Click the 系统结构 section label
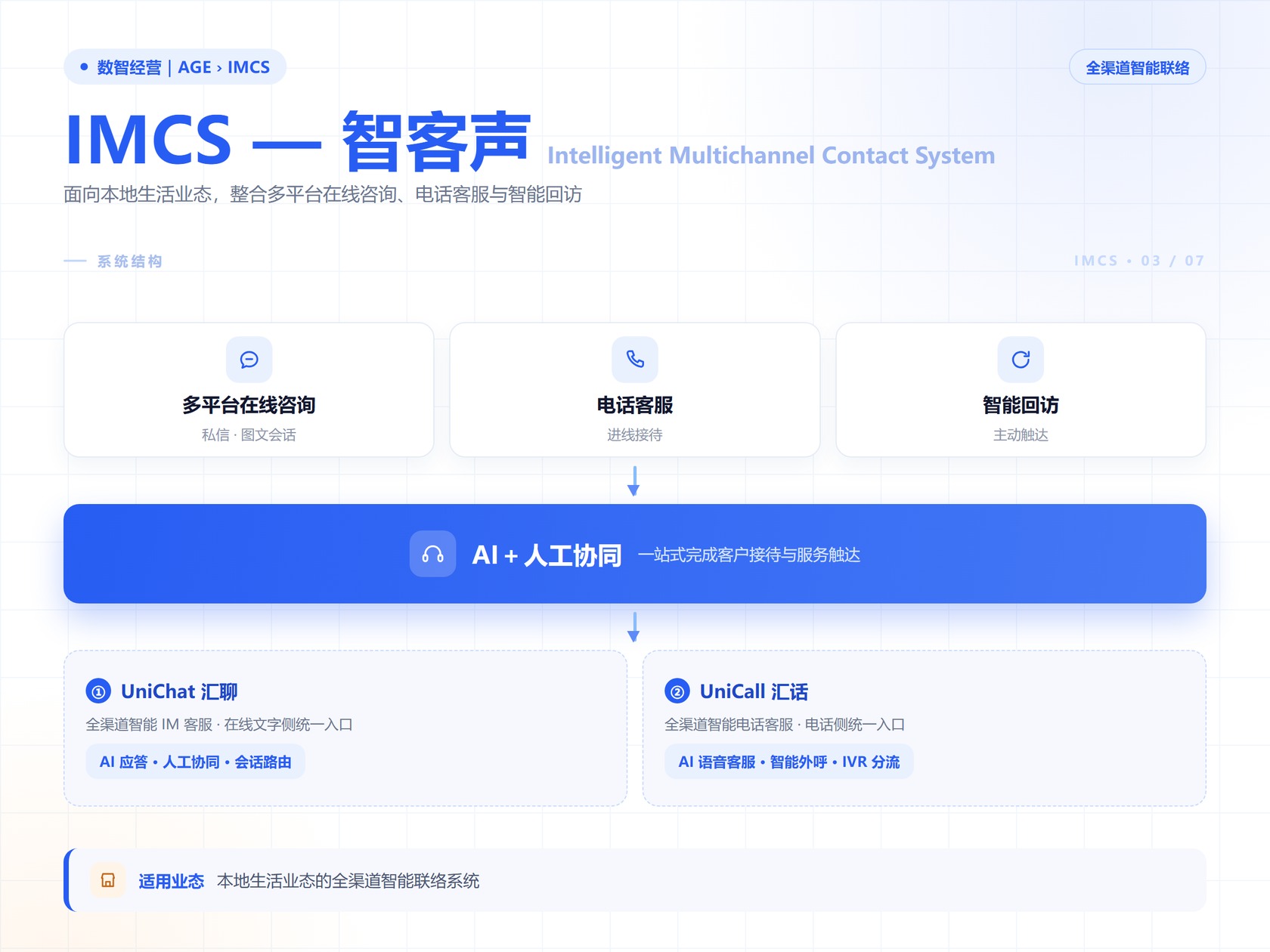The width and height of the screenshot is (1270, 952). 130,261
